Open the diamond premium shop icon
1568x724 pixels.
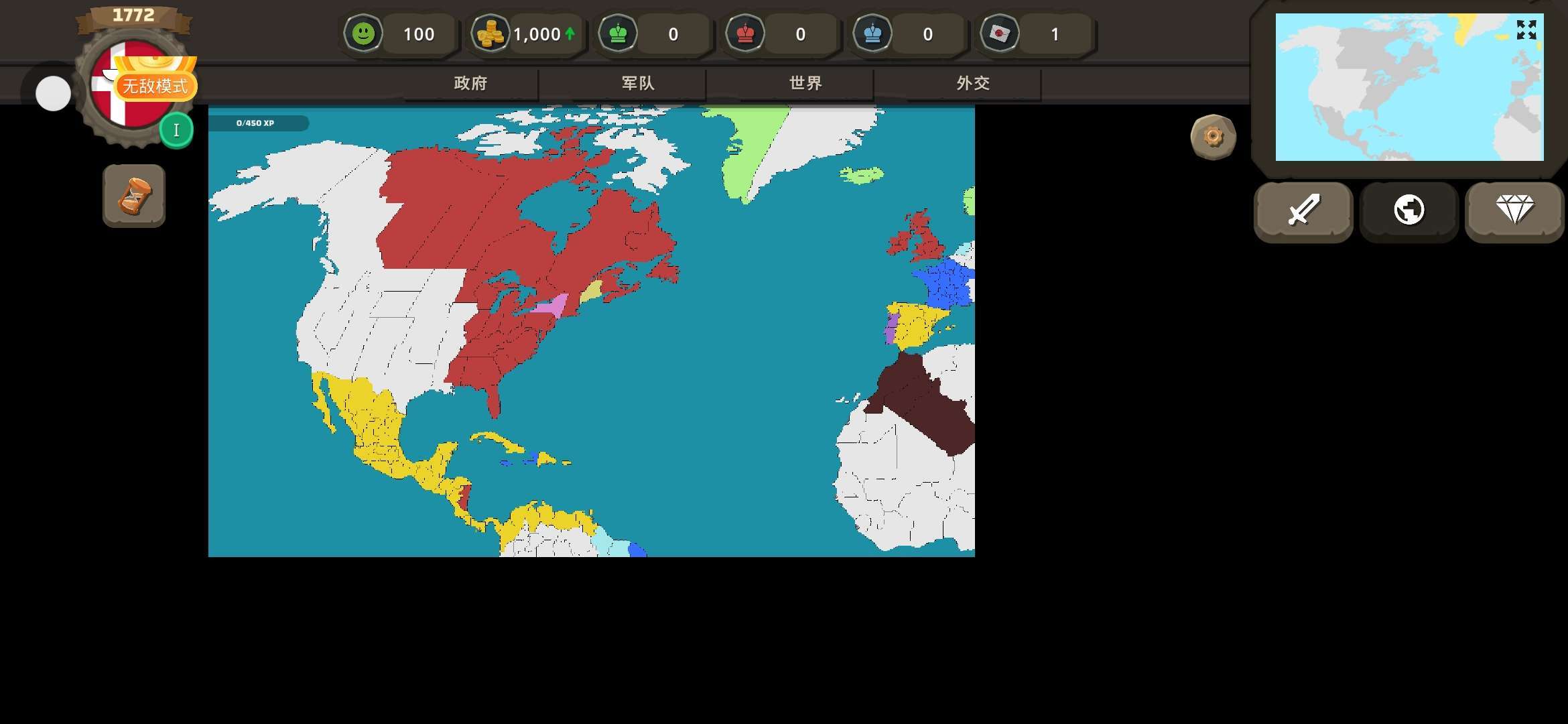point(1514,210)
